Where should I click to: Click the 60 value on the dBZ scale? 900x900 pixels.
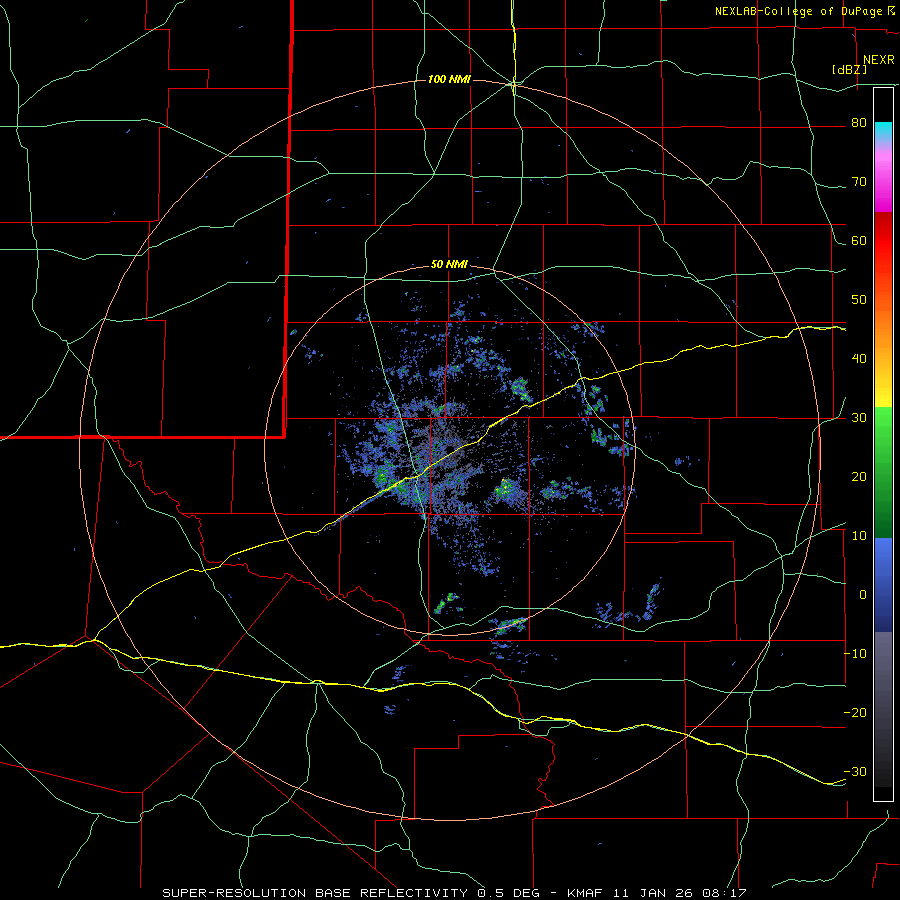pos(859,241)
